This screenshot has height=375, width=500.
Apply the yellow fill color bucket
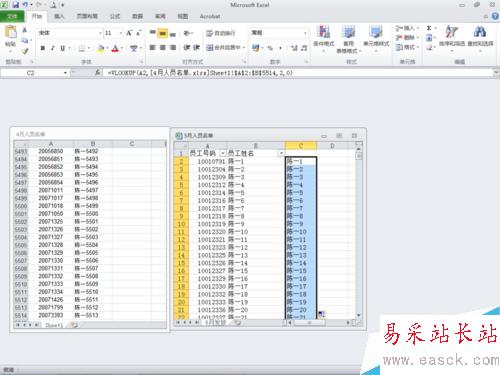101,49
